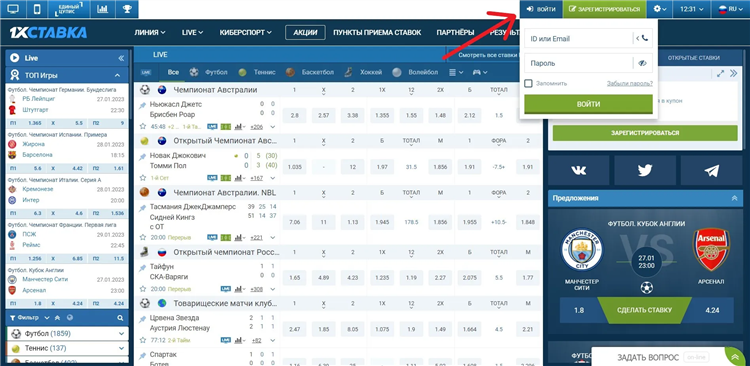Click СДЕЛАТЬ СТАВКУ on Man City–Arsenal
Viewport: 750px width, 366px height.
[644, 310]
